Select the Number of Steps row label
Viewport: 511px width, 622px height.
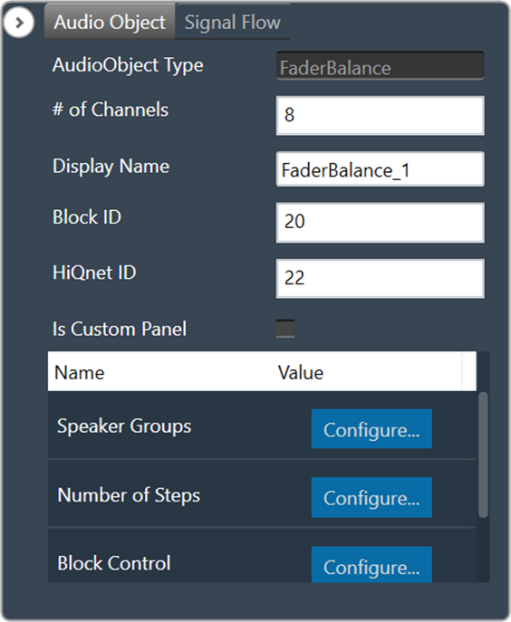click(129, 495)
